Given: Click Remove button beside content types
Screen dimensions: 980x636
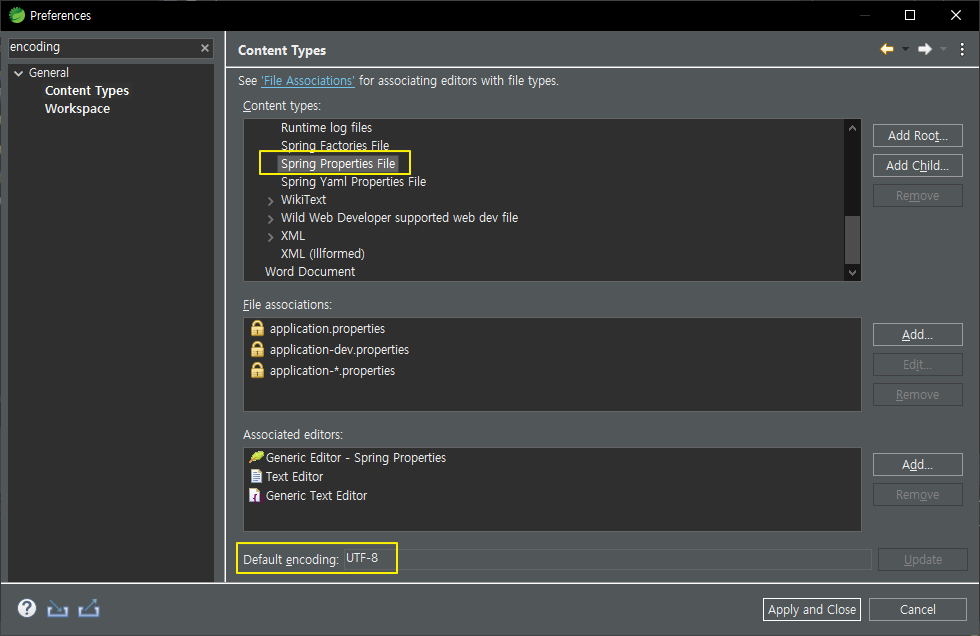Looking at the screenshot, I should 918,196.
